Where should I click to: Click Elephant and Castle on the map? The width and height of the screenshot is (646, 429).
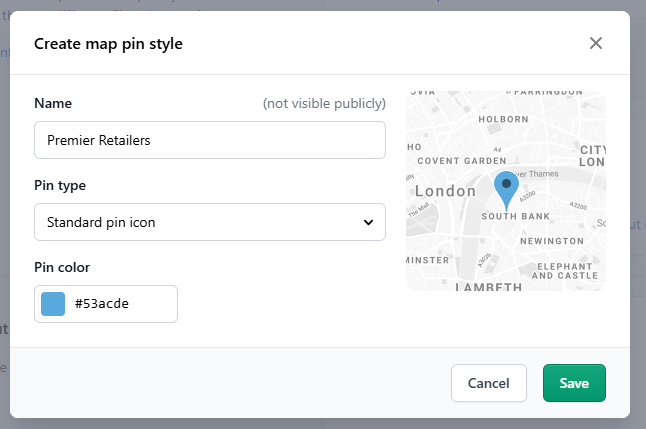(564, 271)
